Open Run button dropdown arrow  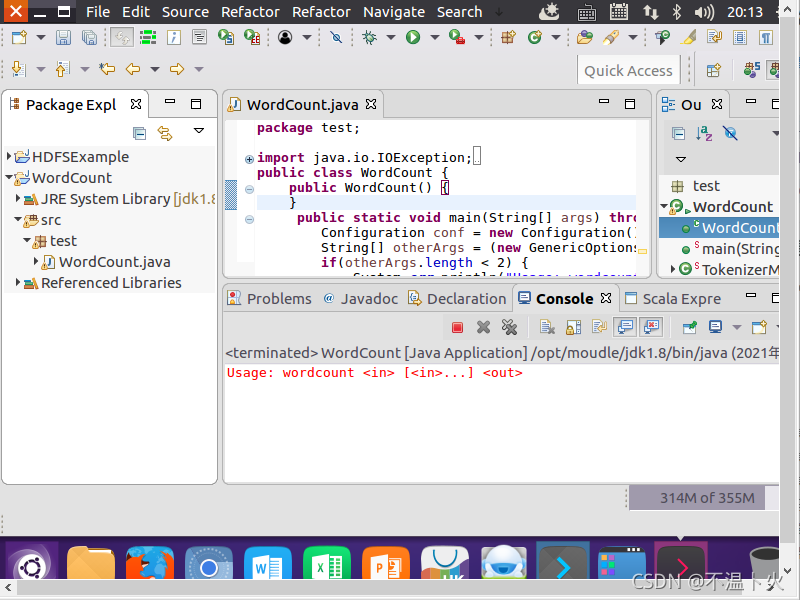[435, 37]
